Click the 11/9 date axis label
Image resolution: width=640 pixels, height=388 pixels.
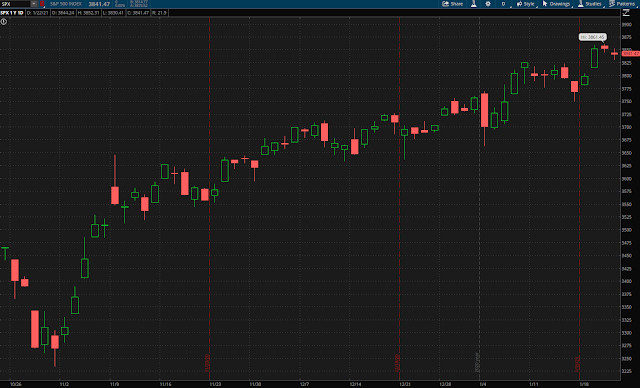114,384
